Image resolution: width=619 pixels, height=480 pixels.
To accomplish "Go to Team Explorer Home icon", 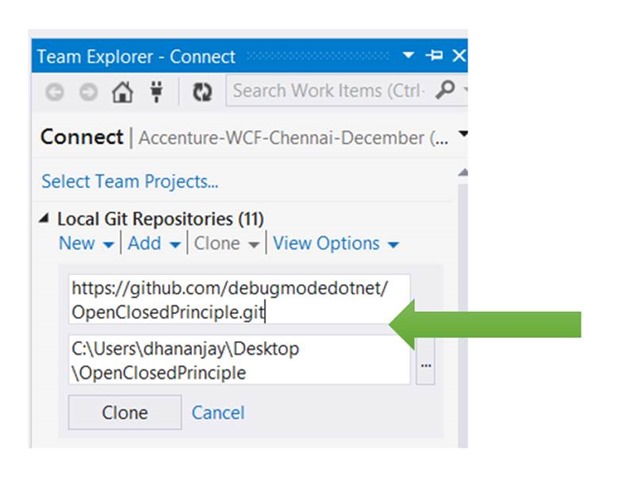I will 122,92.
